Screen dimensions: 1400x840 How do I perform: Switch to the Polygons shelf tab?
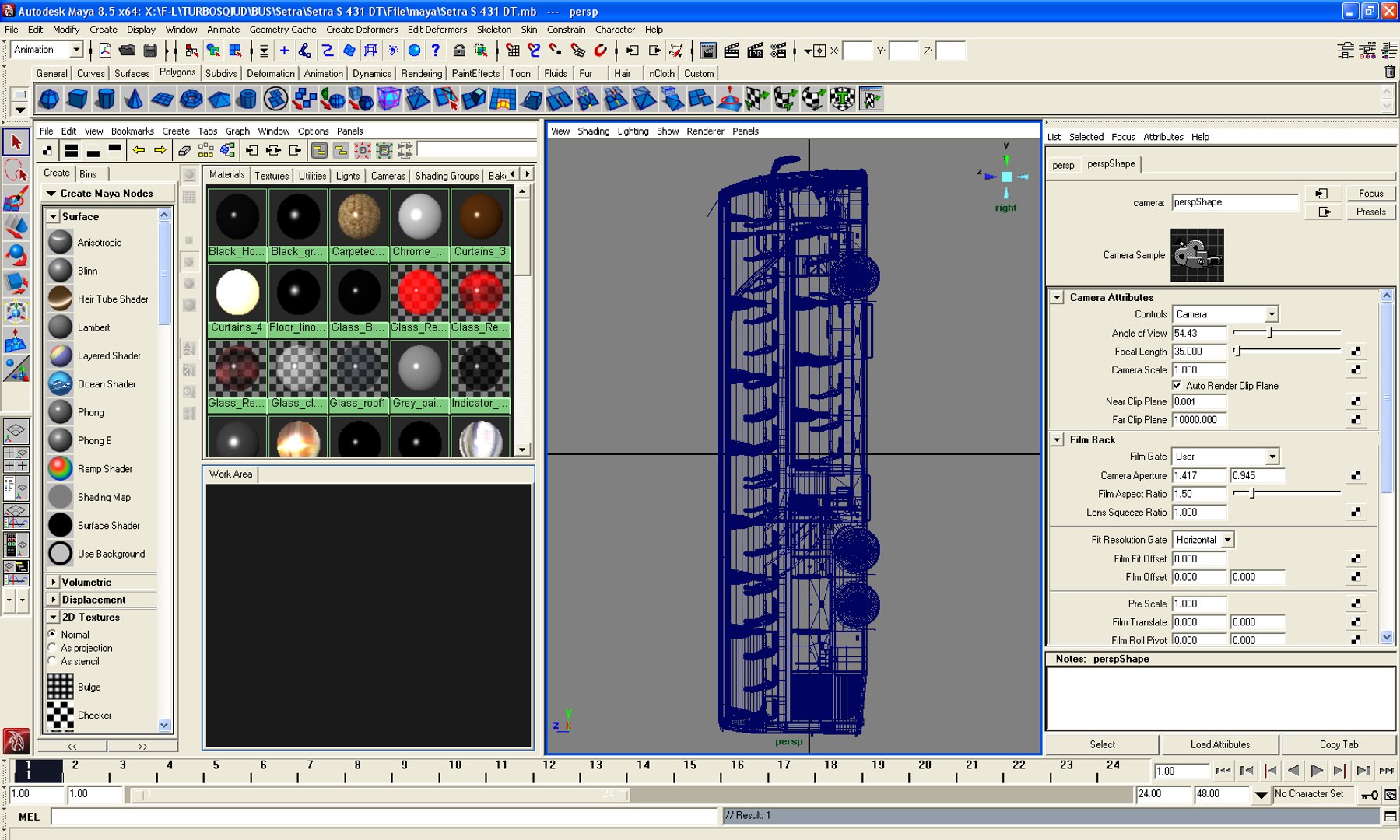tap(177, 72)
